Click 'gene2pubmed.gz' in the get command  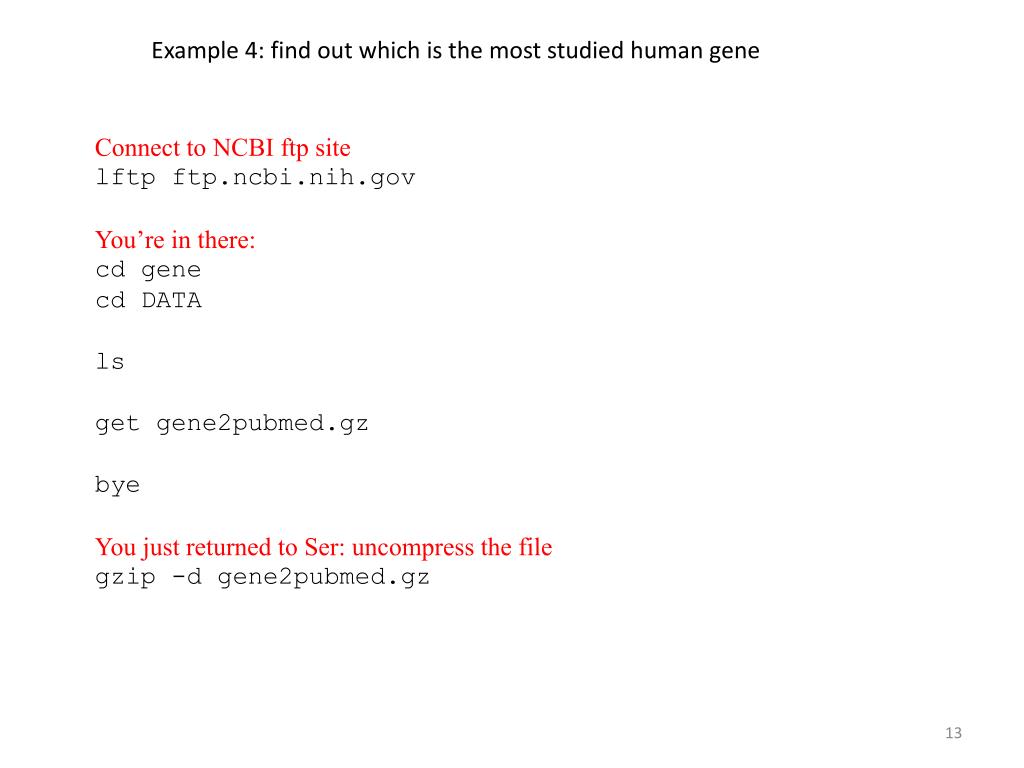[263, 424]
